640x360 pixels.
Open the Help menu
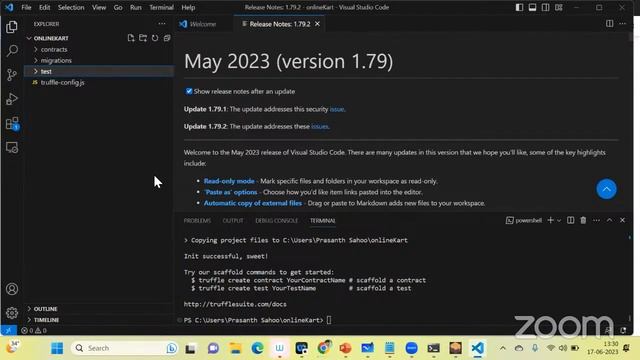(x=188, y=7)
